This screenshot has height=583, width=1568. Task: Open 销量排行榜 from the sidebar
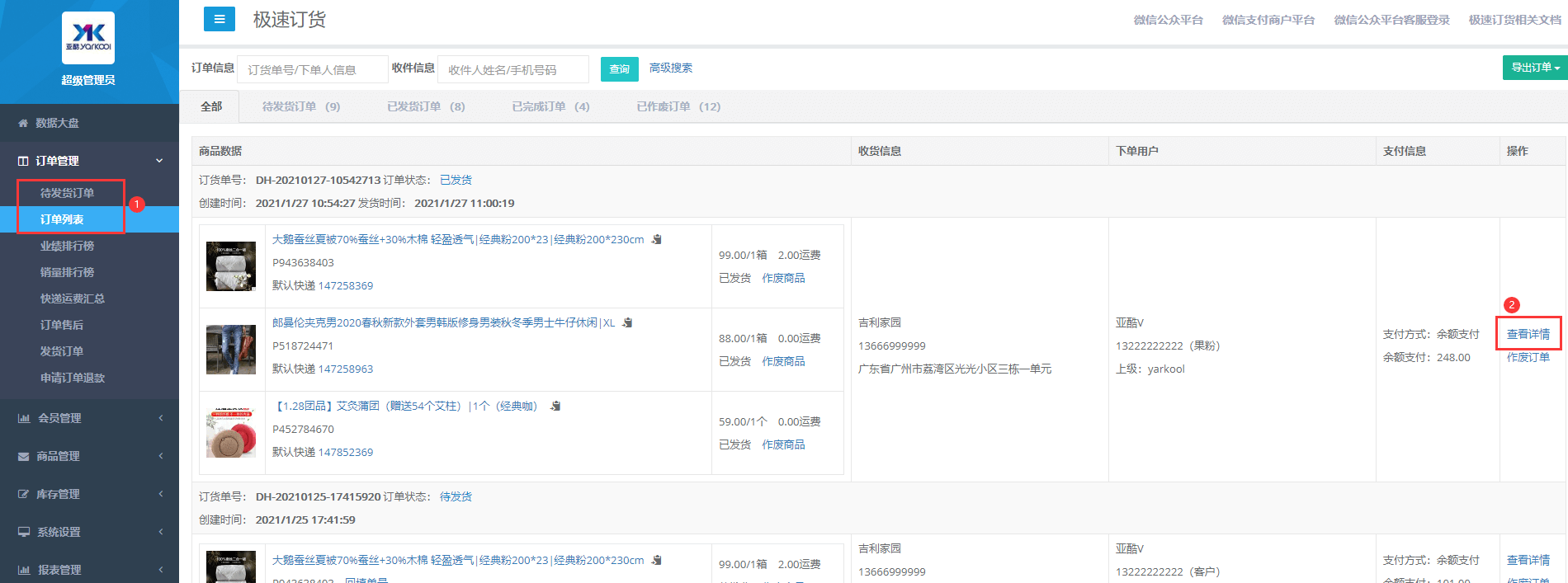(67, 272)
